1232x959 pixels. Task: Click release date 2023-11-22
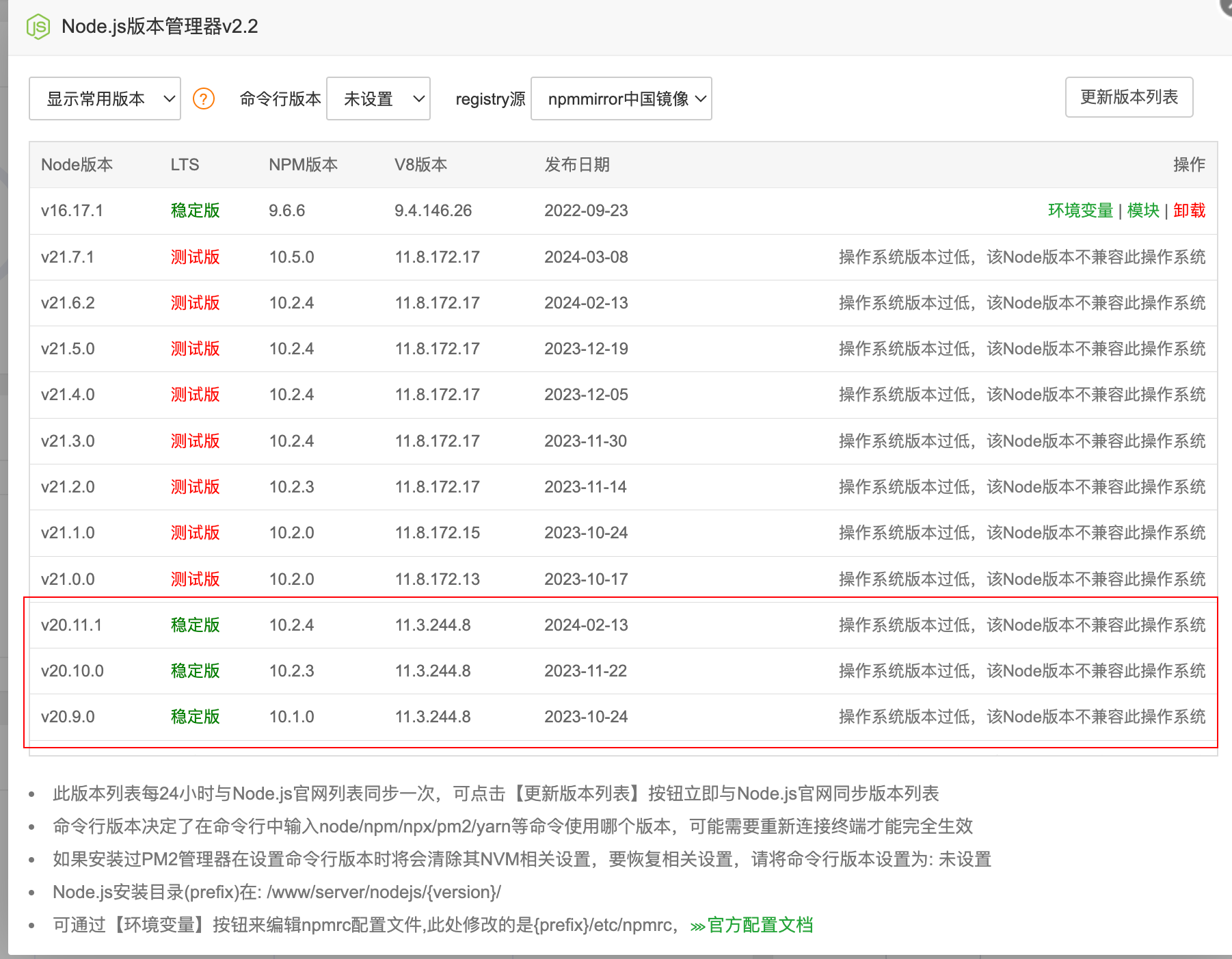(586, 671)
